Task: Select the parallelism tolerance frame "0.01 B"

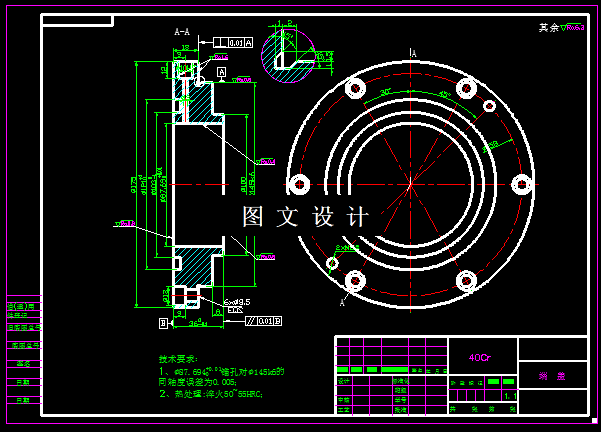Action: 263,321
